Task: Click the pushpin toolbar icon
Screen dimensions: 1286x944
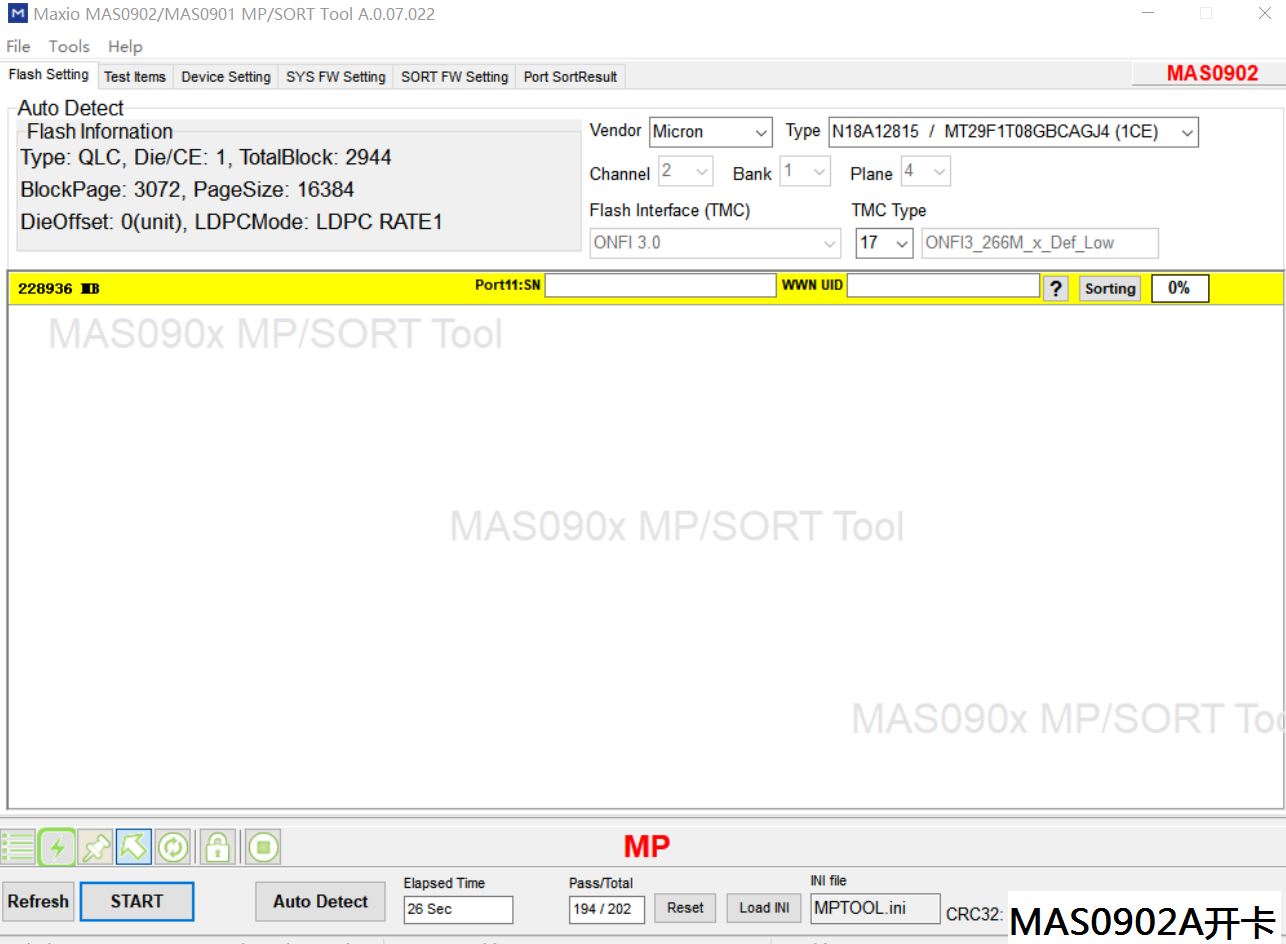Action: pos(96,847)
